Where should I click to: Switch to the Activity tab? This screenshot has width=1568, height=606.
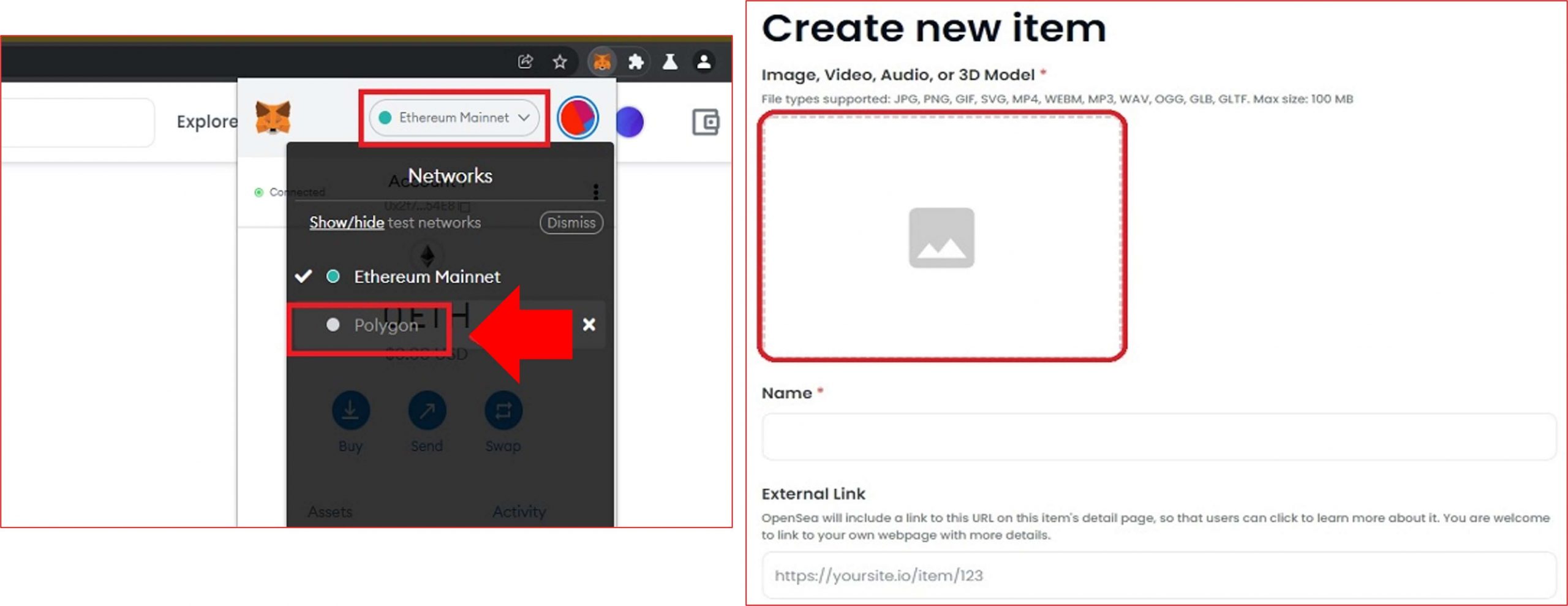click(x=519, y=512)
